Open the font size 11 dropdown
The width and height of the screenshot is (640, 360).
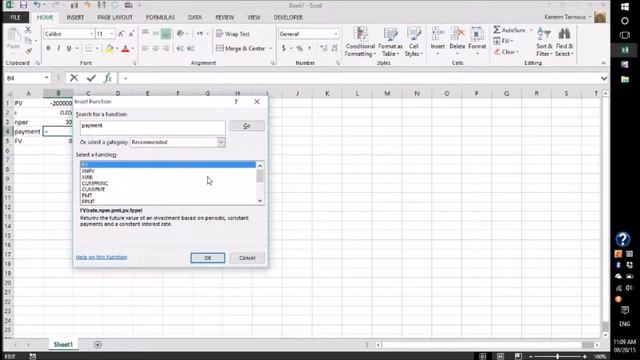[x=112, y=34]
